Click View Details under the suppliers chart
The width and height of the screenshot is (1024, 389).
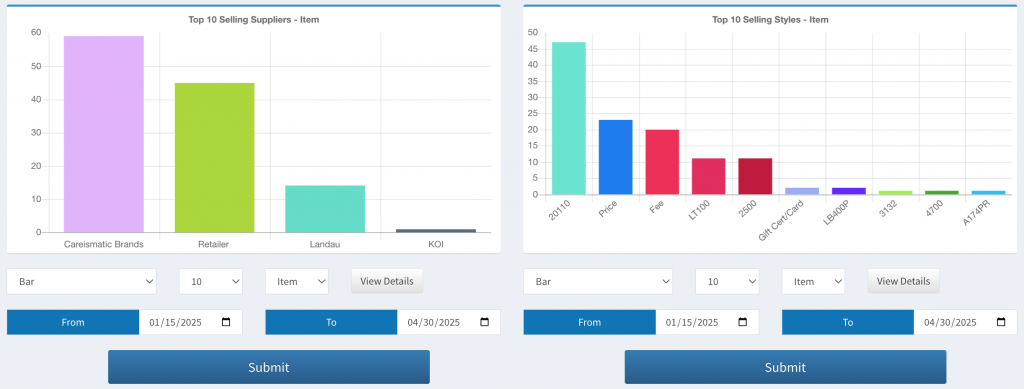(x=387, y=281)
